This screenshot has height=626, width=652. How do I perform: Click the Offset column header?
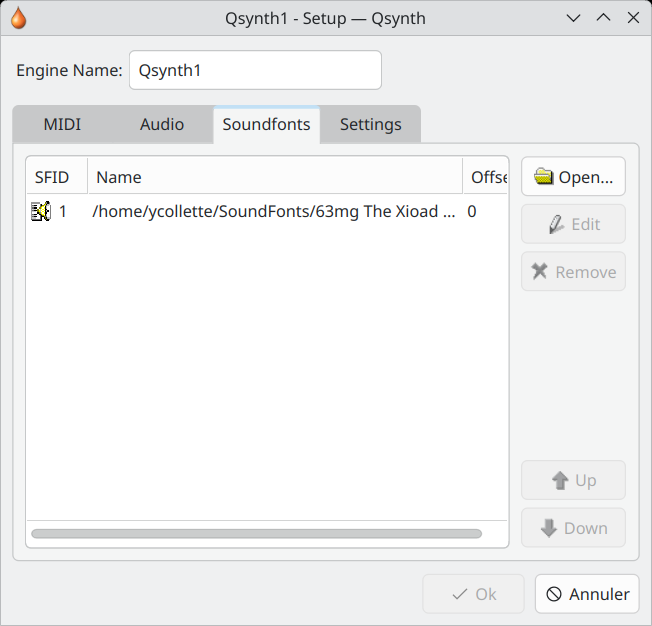486,177
